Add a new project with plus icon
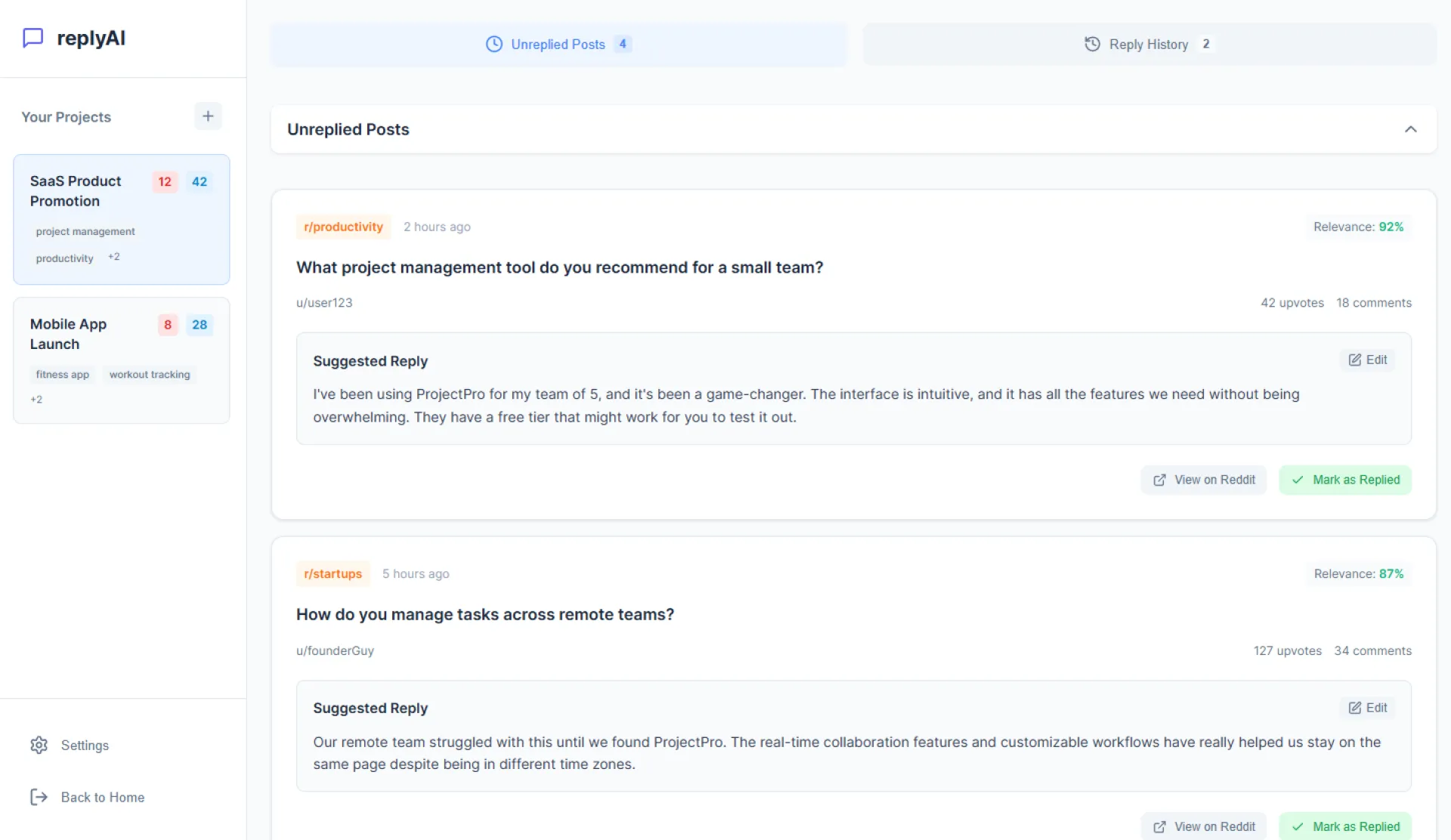Screen dimensions: 1451x840 (208, 116)
